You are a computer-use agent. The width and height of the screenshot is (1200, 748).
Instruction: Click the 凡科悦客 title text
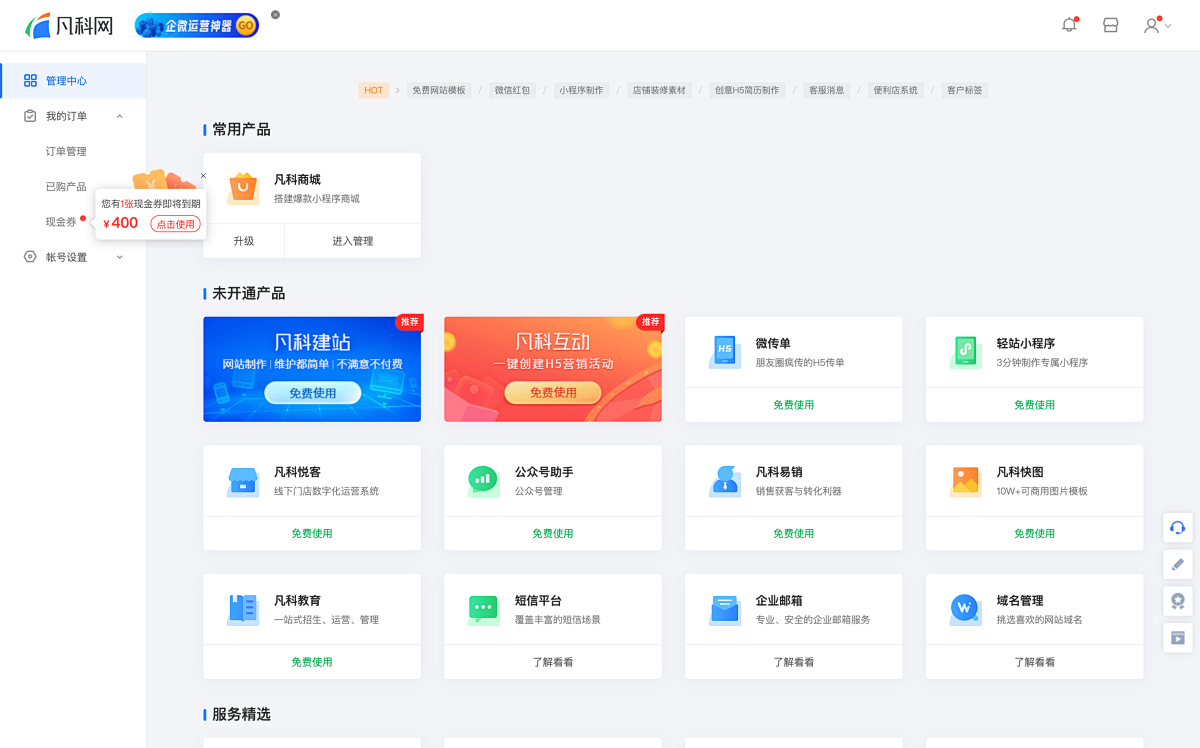pos(298,472)
